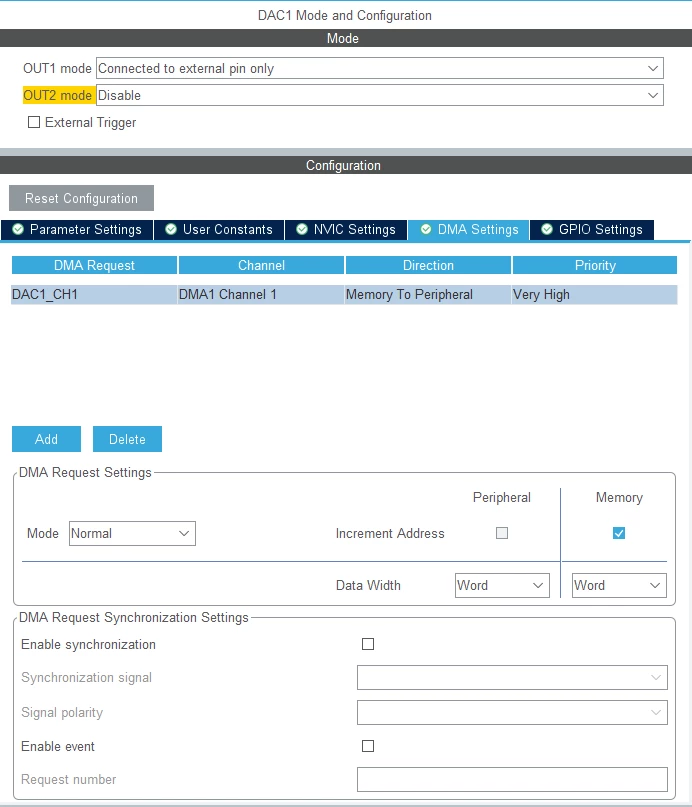This screenshot has height=807, width=692.
Task: Open the DMA Mode Normal dropdown
Action: pos(132,534)
